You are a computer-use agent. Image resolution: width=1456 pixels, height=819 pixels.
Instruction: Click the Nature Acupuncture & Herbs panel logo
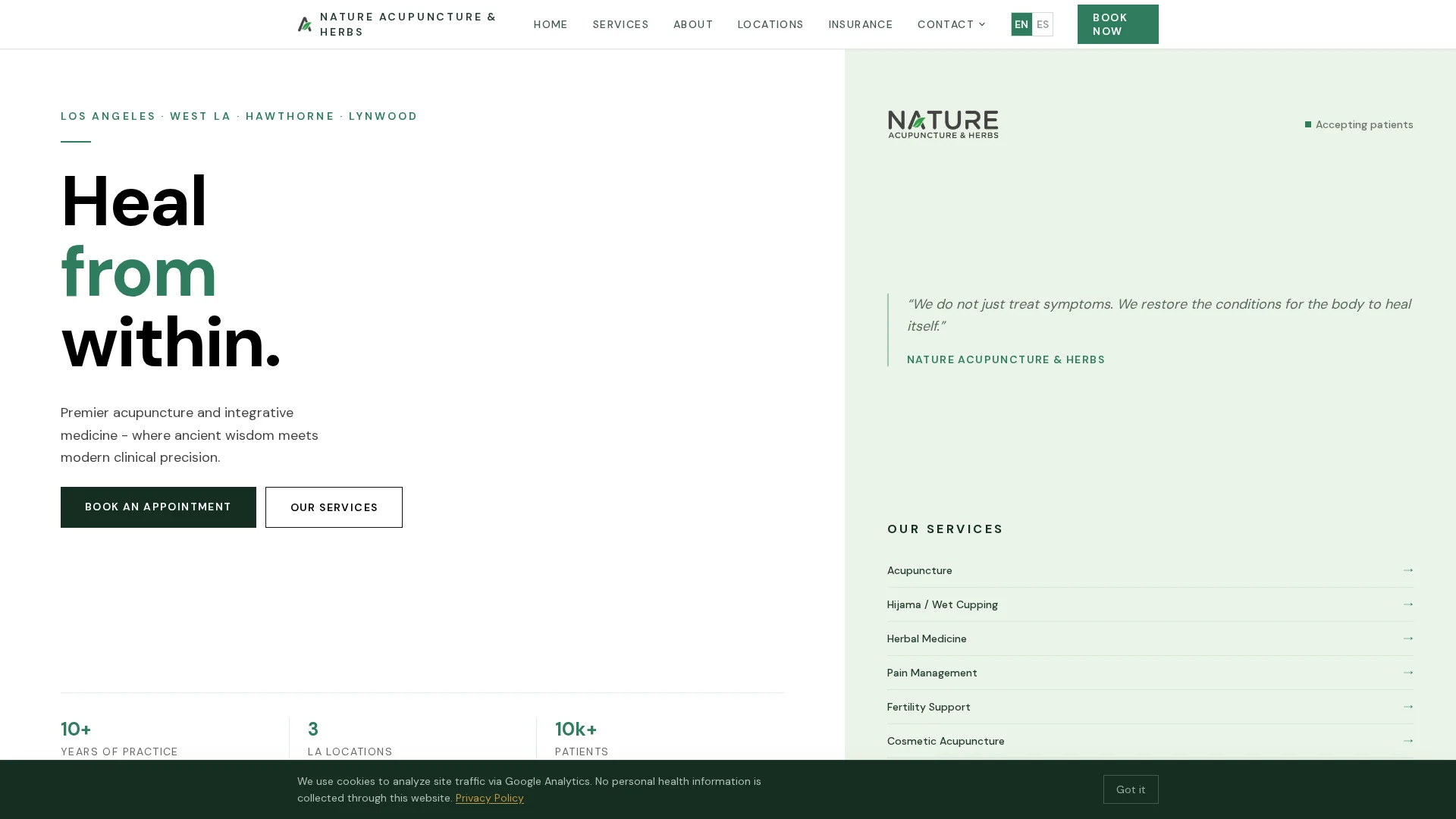click(x=943, y=124)
